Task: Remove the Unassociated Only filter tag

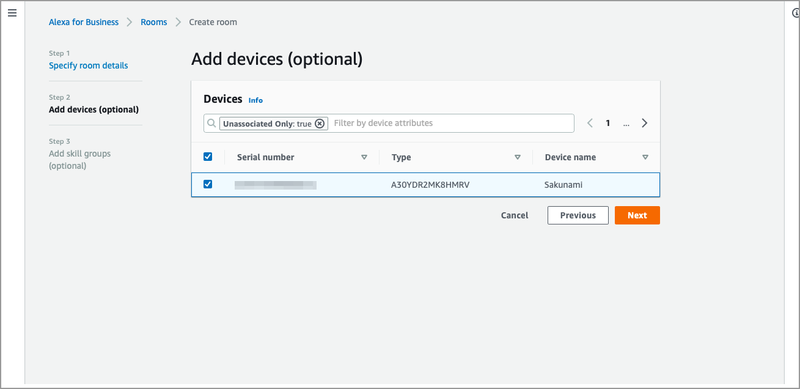Action: [319, 124]
